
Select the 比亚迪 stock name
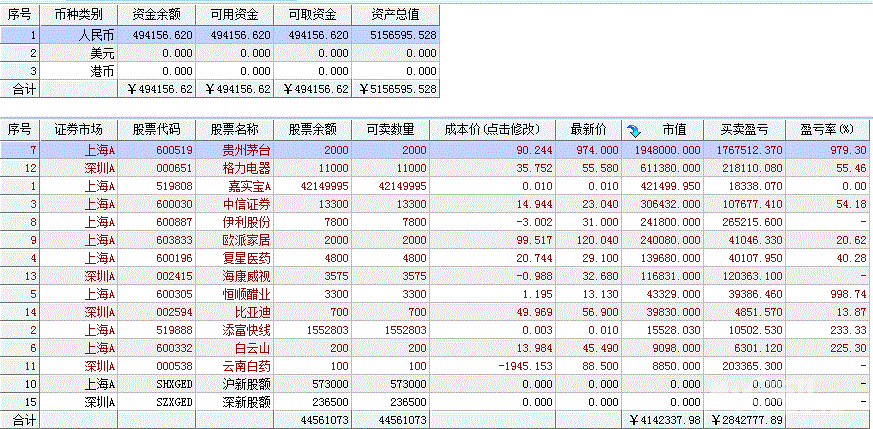252,312
